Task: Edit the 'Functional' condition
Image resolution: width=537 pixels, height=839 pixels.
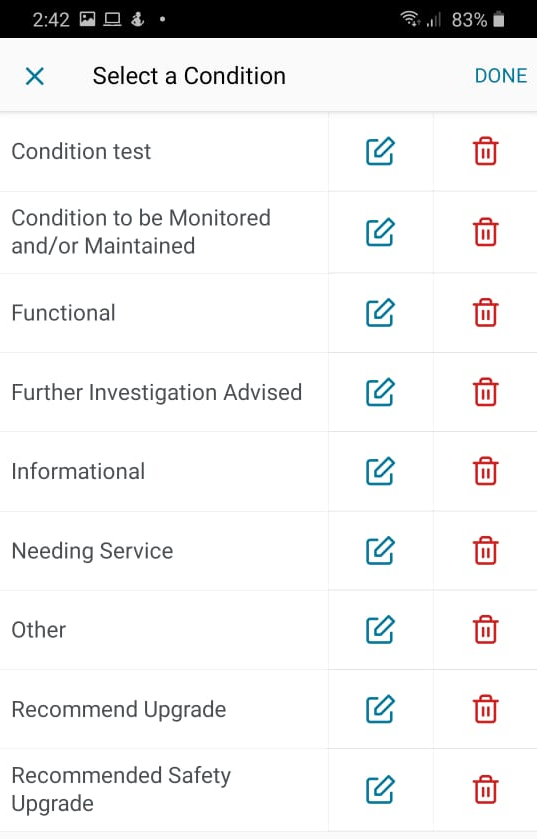Action: click(x=380, y=312)
